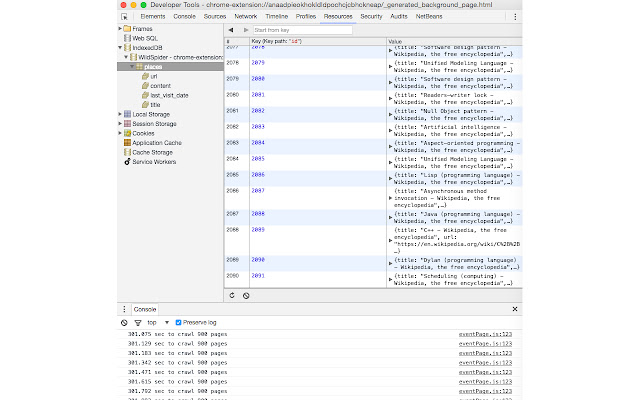This screenshot has width=640, height=400.
Task: Expand the Cookies tree node
Action: [x=121, y=132]
